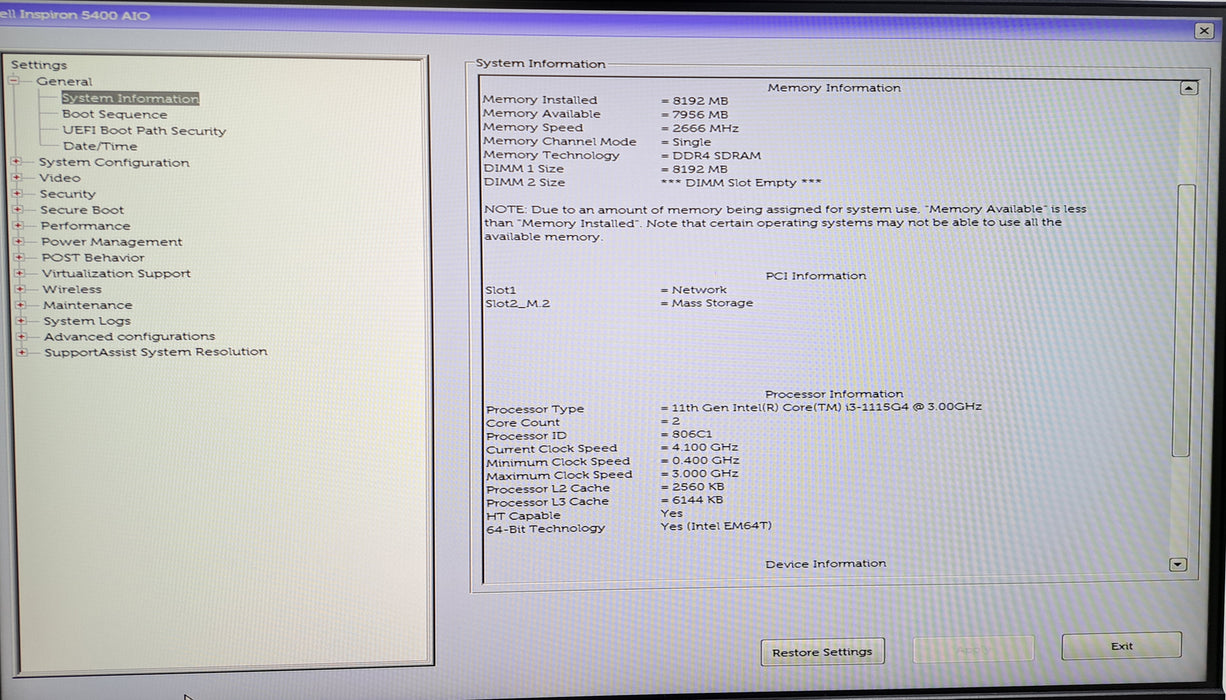Image resolution: width=1226 pixels, height=700 pixels.
Task: Close the BIOS setup window
Action: [1204, 31]
